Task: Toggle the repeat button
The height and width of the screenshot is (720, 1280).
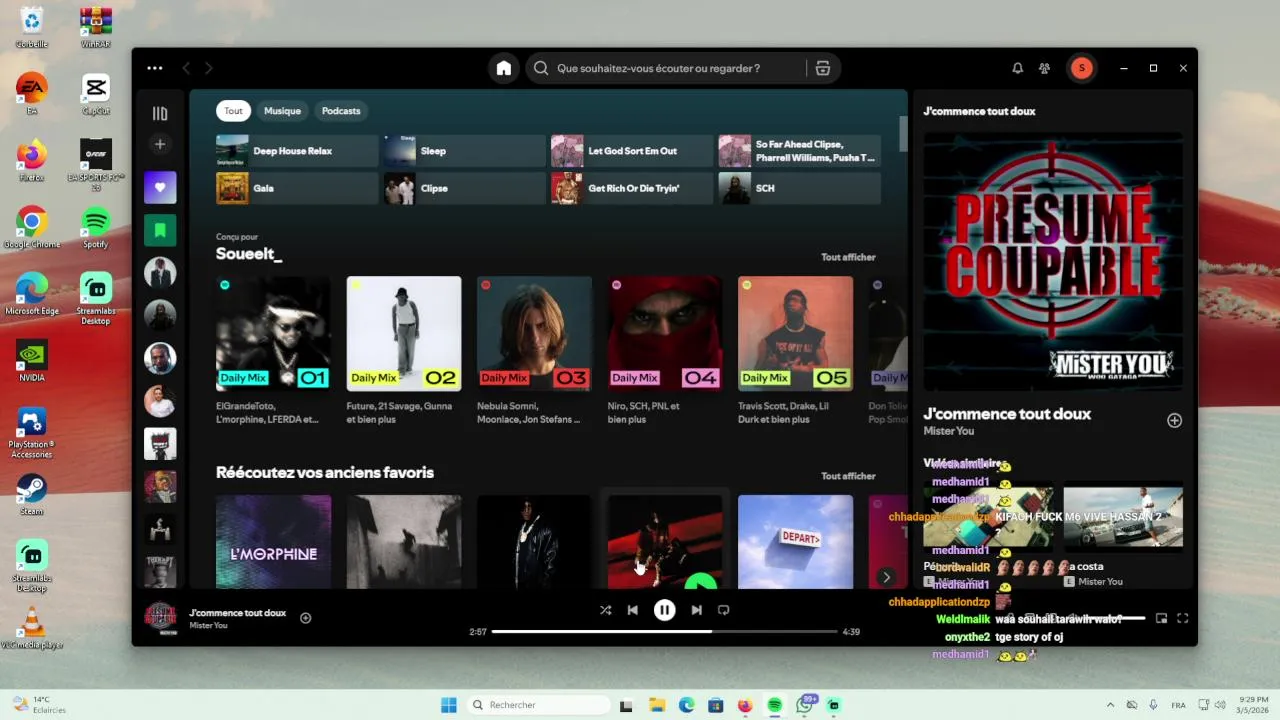Action: (x=724, y=610)
